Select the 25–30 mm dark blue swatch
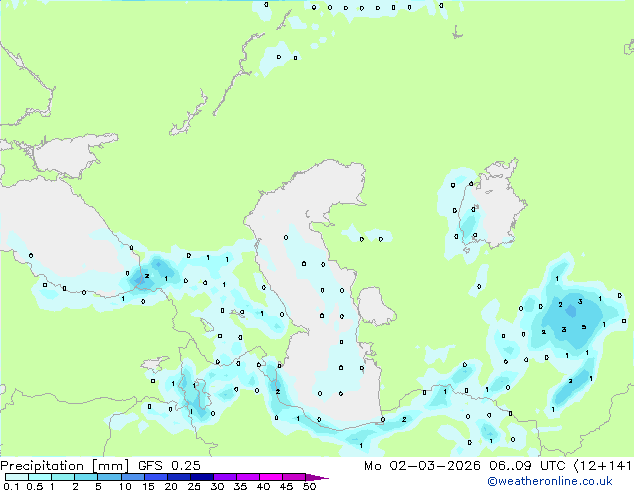634x490 pixels. point(202,477)
